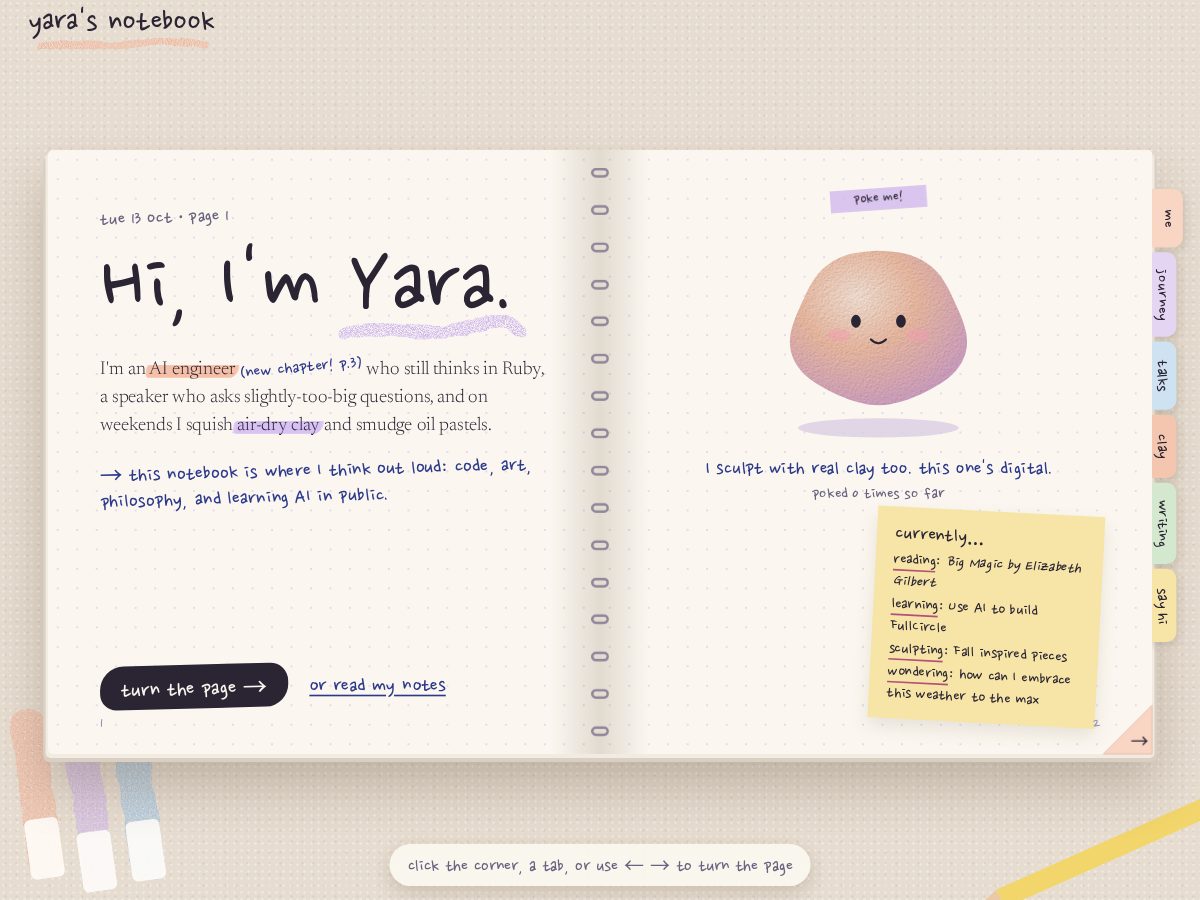Click the "learning:" label on sticky note
The height and width of the screenshot is (900, 1200).
(x=916, y=605)
